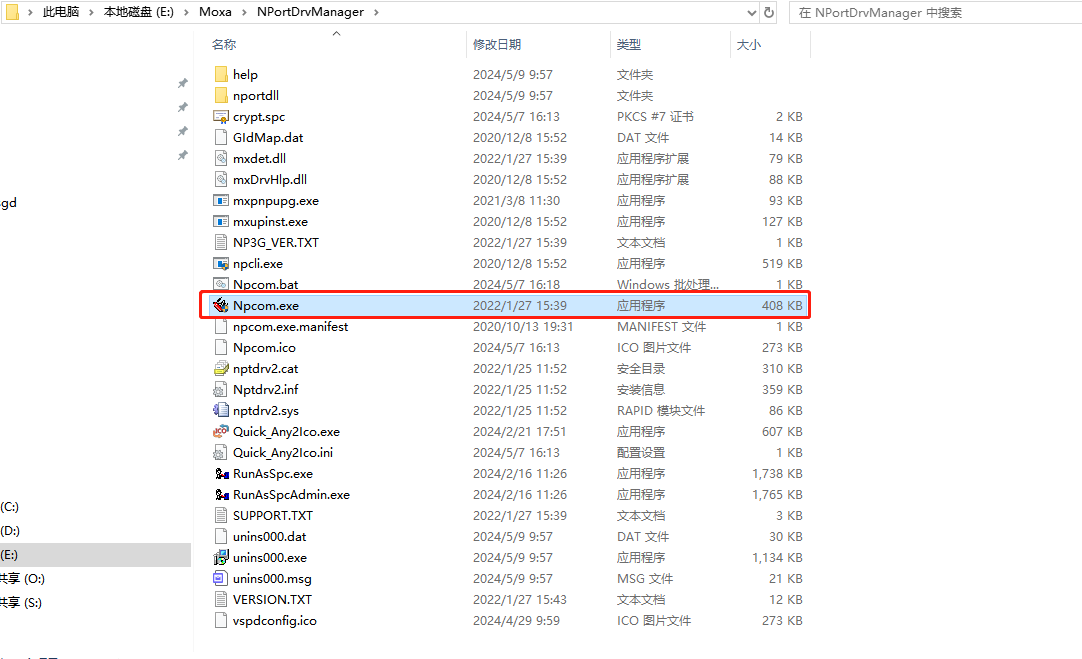Click the RAPID 模块文件 type cell

point(660,411)
